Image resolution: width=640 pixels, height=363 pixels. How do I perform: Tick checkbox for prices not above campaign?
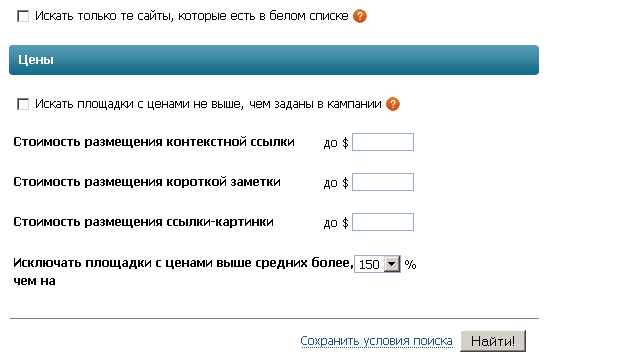pyautogui.click(x=23, y=104)
